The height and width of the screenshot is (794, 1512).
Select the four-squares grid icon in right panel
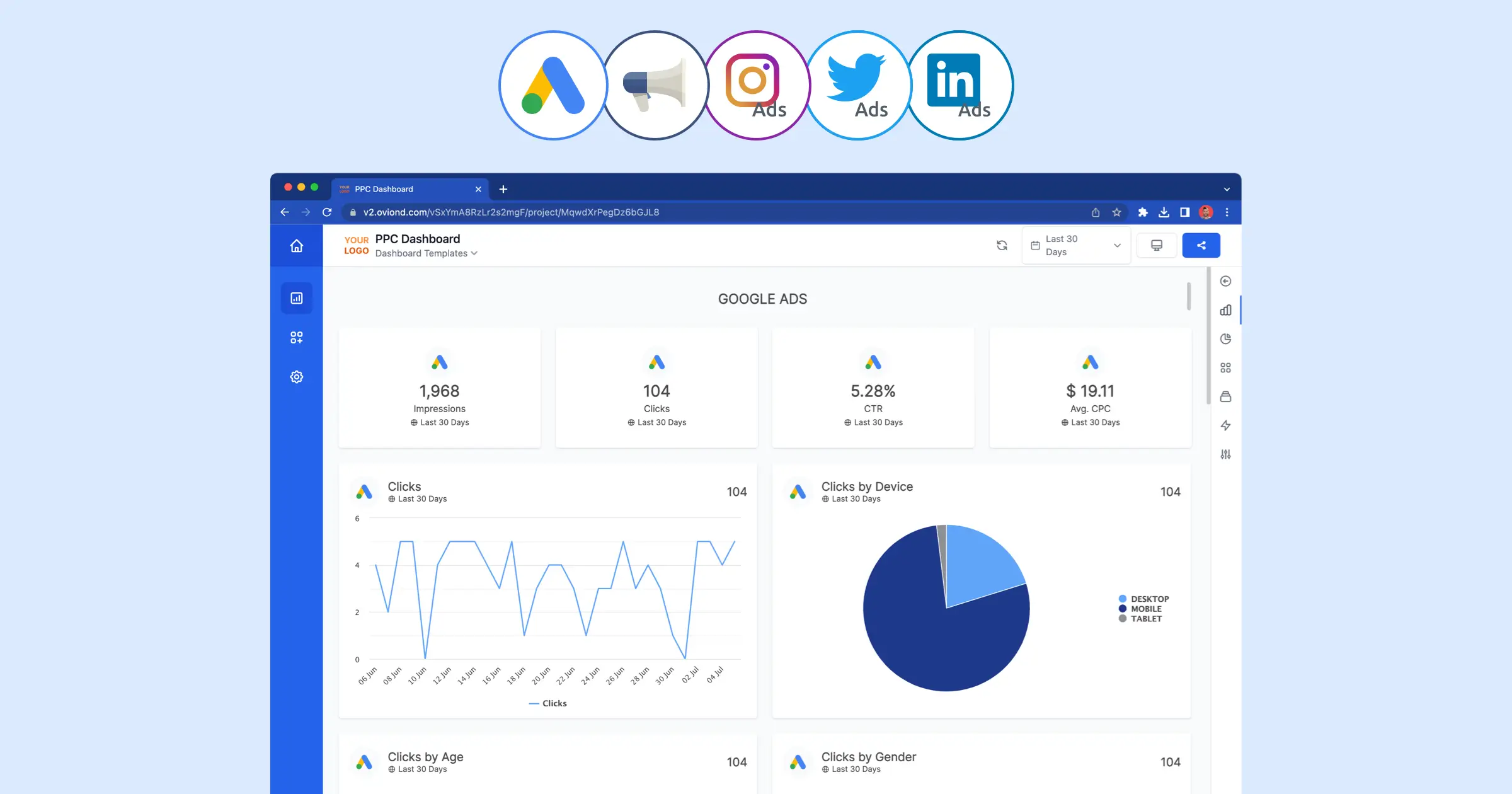pyautogui.click(x=1225, y=367)
